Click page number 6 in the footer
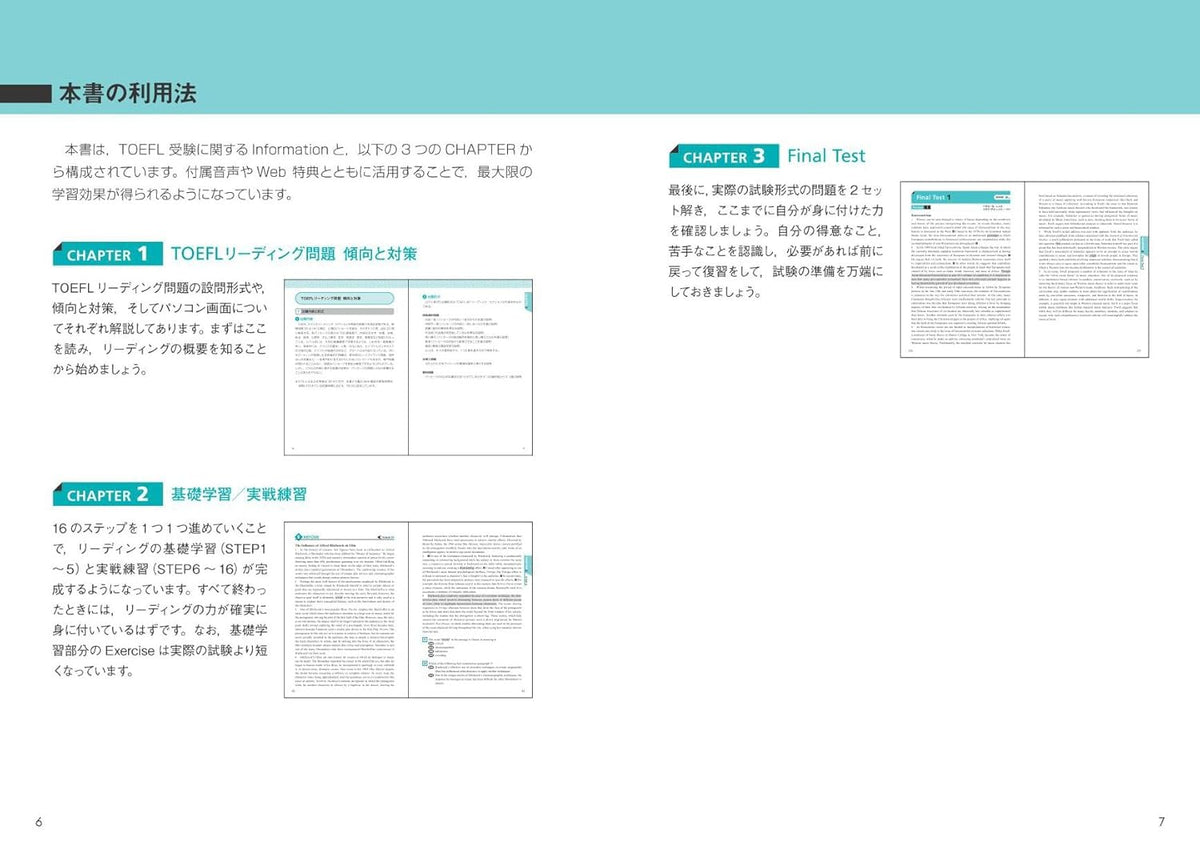The height and width of the screenshot is (854, 1200). click(39, 822)
